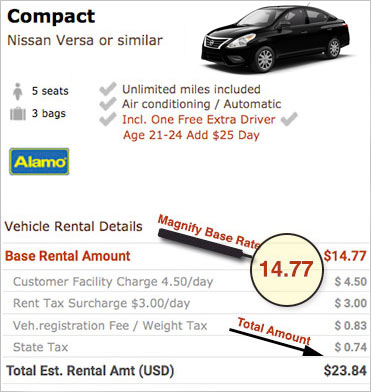Click the $23.84 total rental amount
This screenshot has height=392, width=371.
(345, 371)
